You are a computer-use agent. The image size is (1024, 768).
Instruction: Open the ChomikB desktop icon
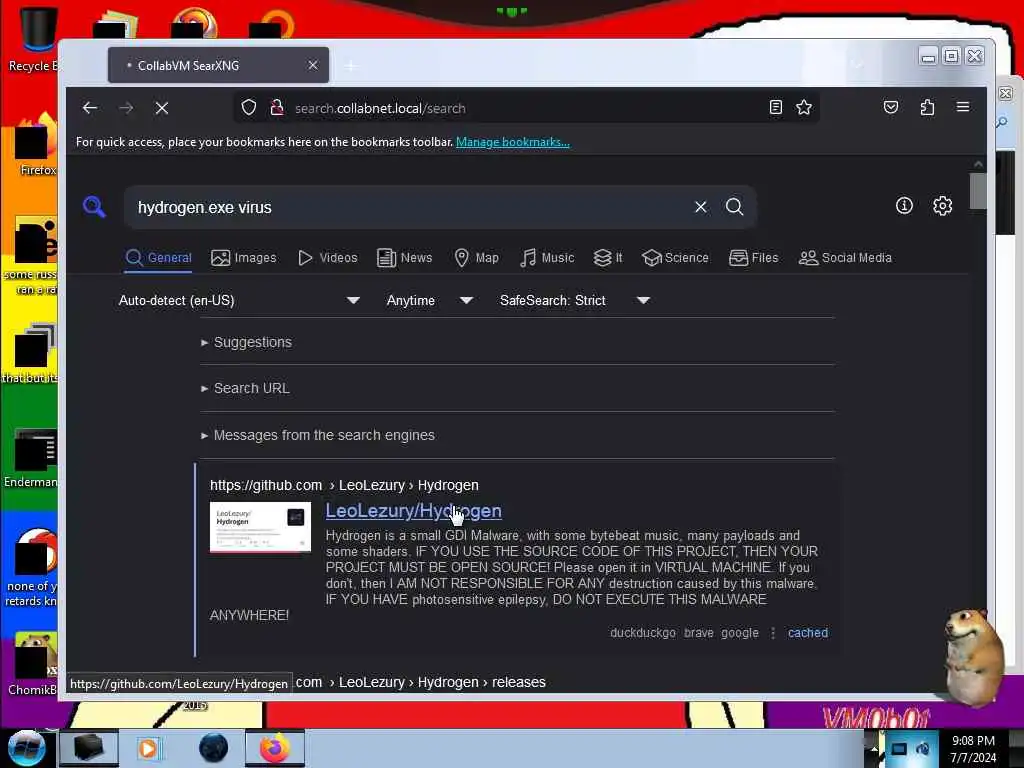[x=31, y=664]
